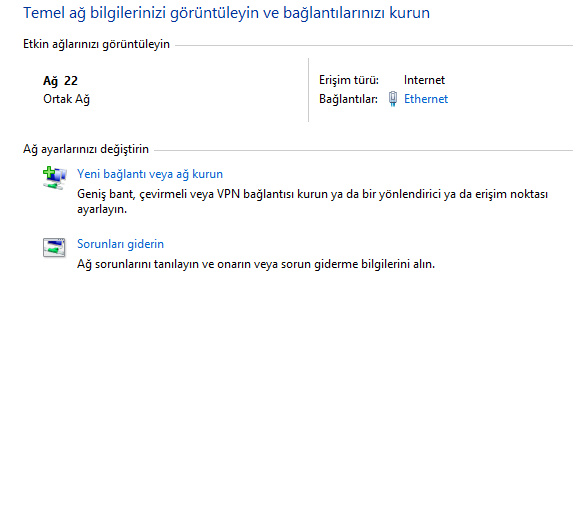Click the "Ağ ayarlarınızı değiştirin" section header

pyautogui.click(x=86, y=149)
